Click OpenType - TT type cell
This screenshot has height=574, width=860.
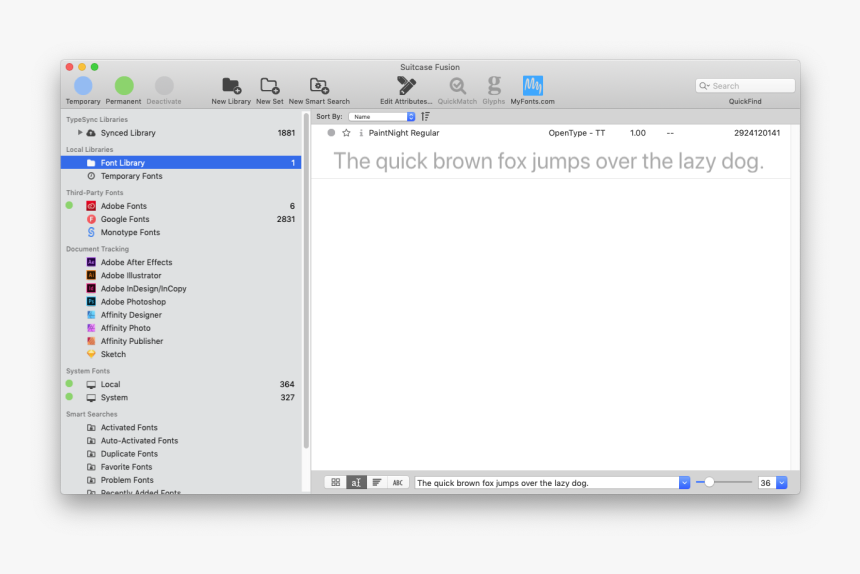[x=576, y=133]
